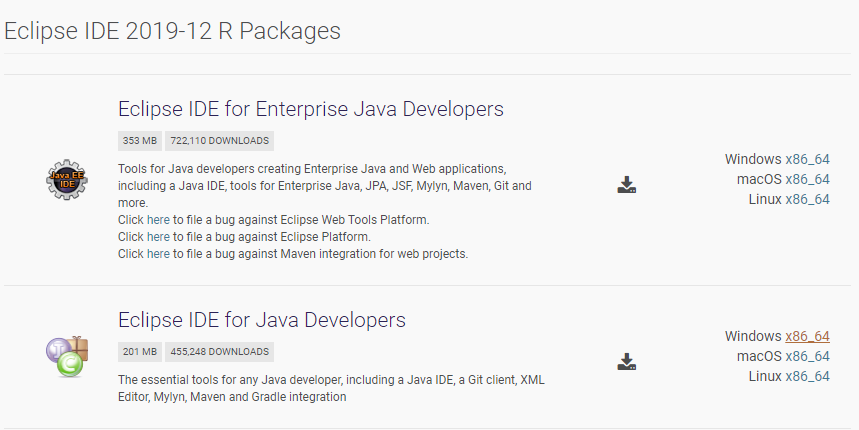Download Enterprise Java Linux x86_64 build

(808, 199)
